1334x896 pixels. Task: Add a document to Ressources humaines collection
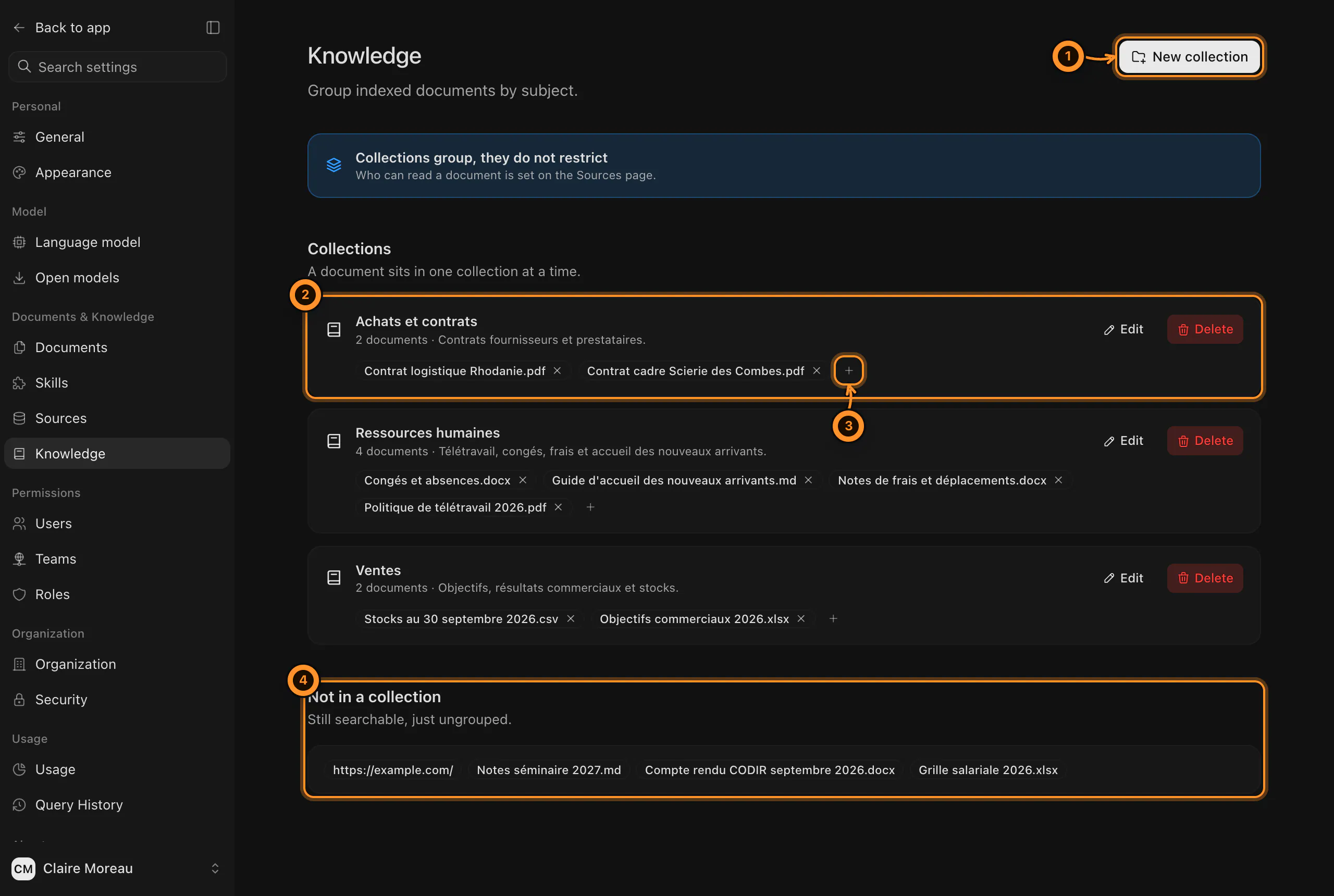point(590,507)
